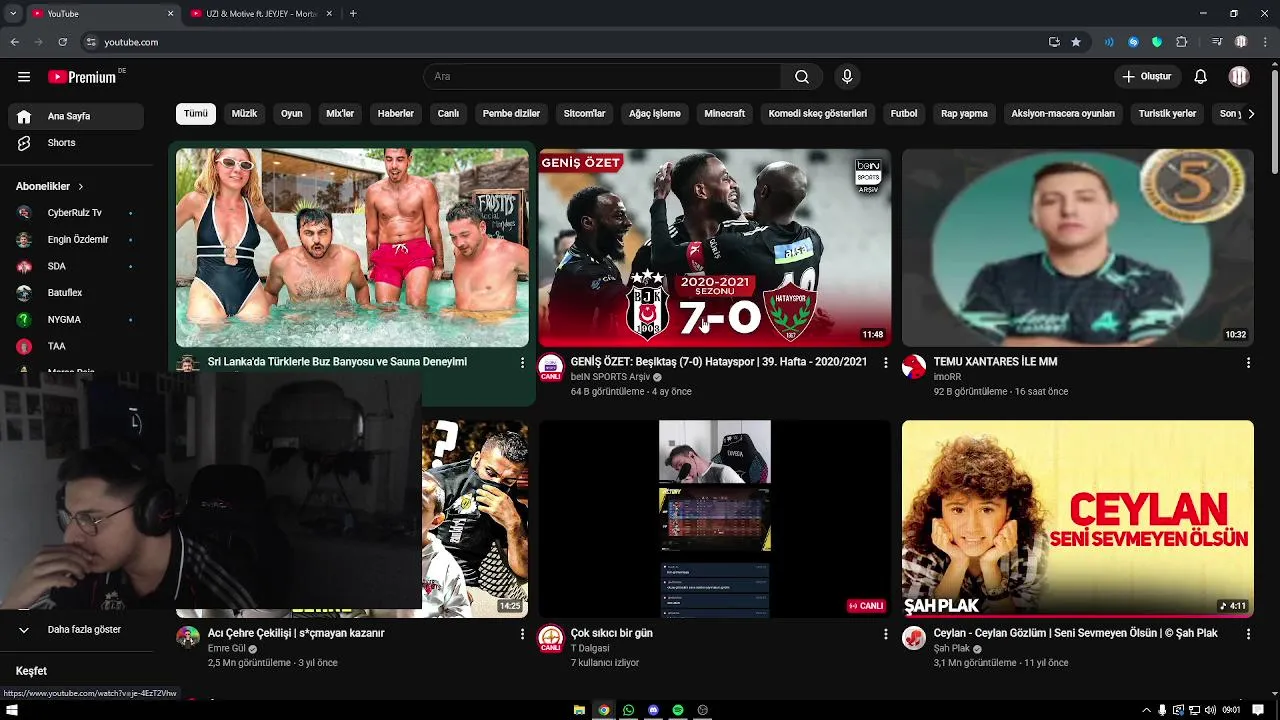Select the Canlı filter chip
This screenshot has width=1280, height=720.
coord(448,114)
